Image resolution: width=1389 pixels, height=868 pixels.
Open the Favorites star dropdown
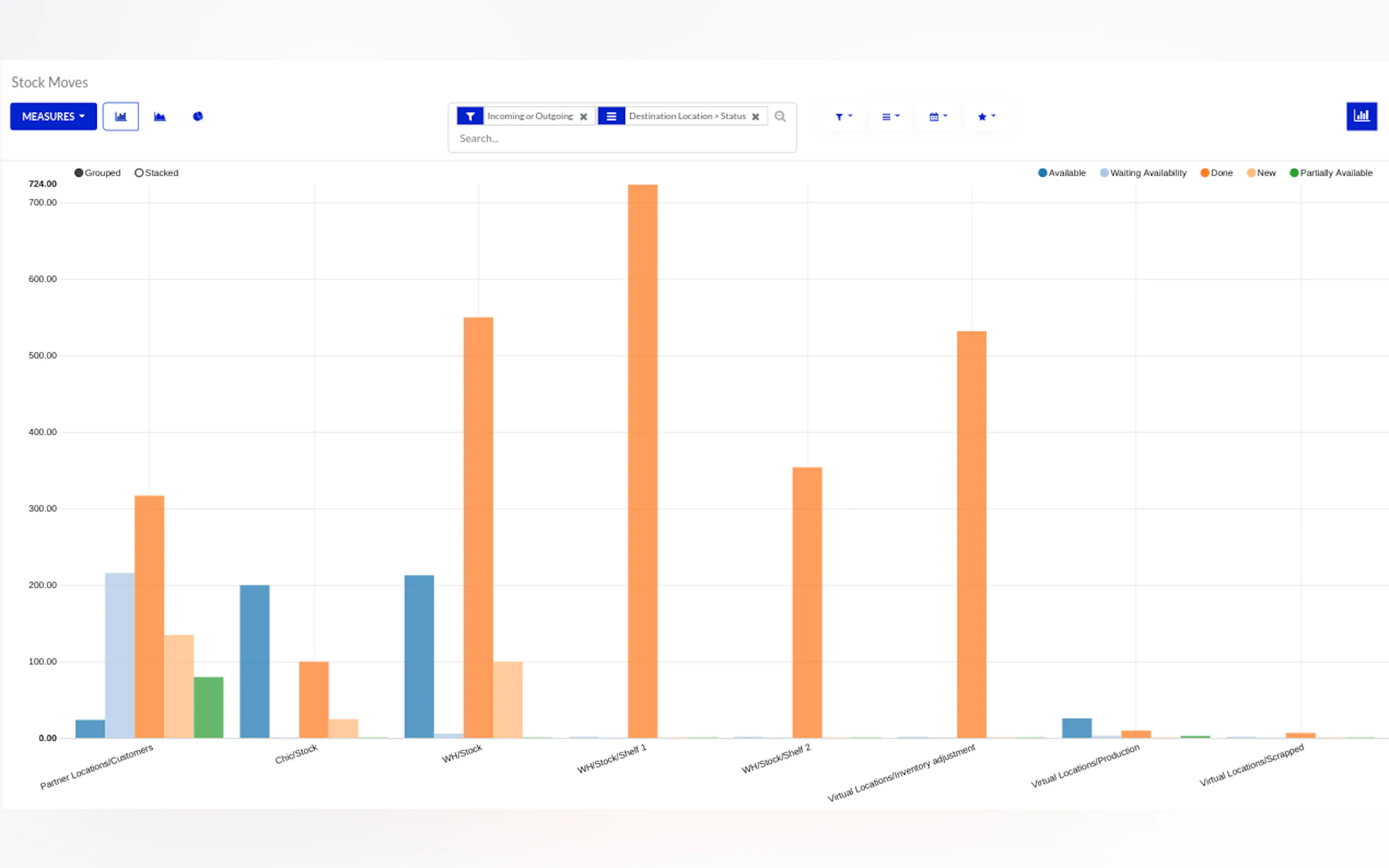point(986,116)
